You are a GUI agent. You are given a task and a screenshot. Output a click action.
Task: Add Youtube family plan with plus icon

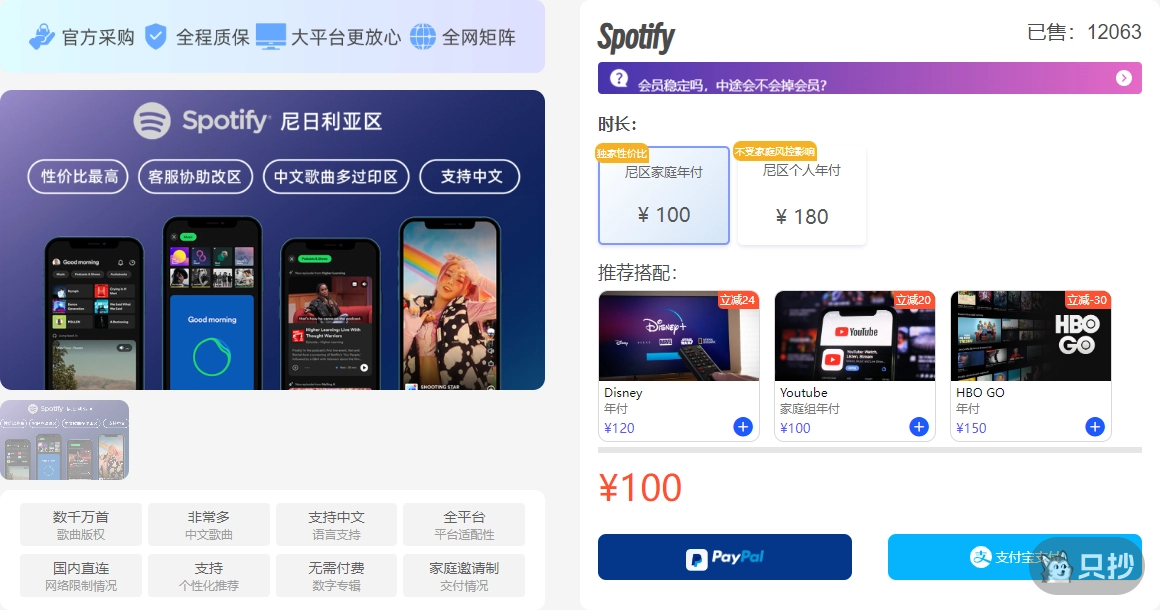click(919, 427)
